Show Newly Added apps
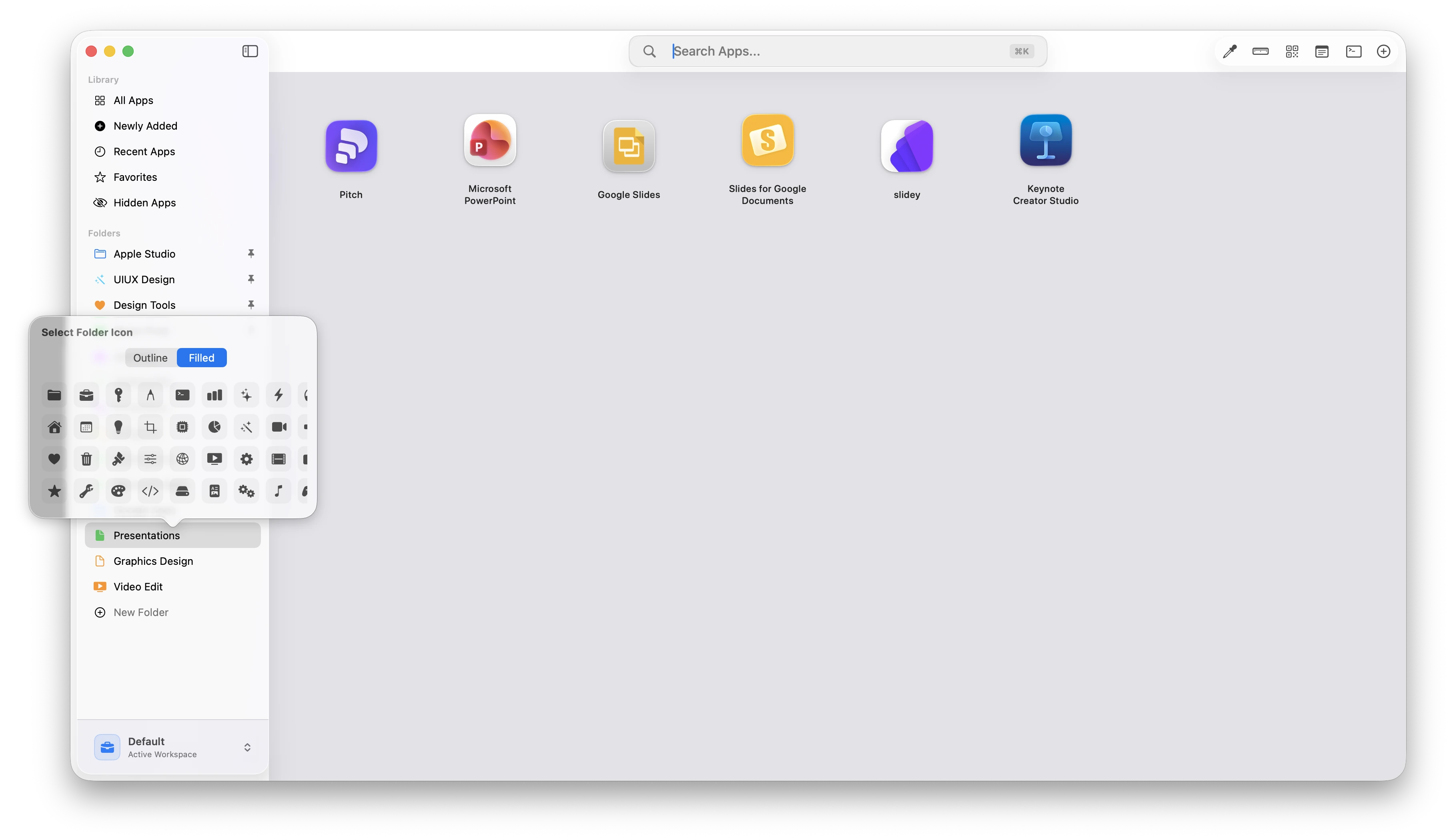 click(173, 126)
